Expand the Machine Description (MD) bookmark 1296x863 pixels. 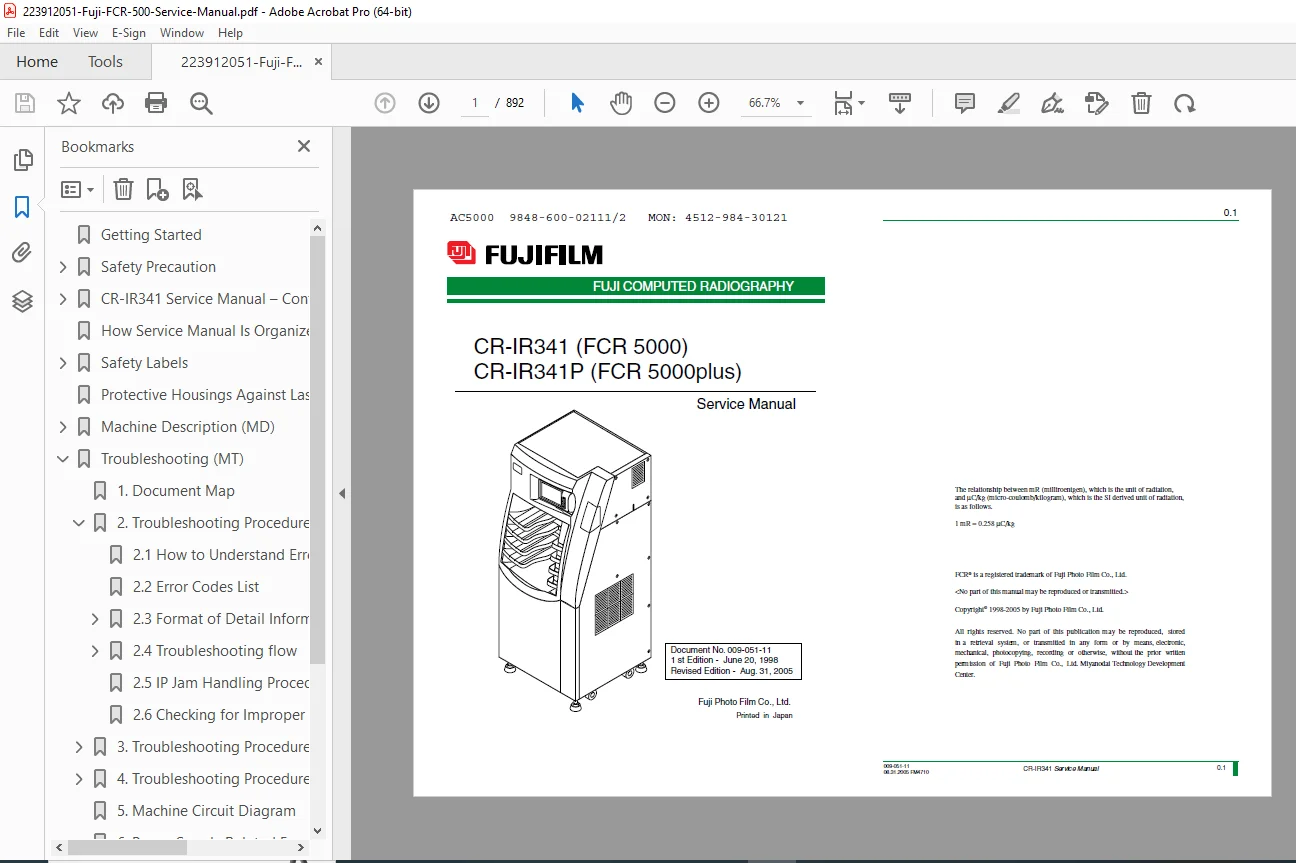63,427
